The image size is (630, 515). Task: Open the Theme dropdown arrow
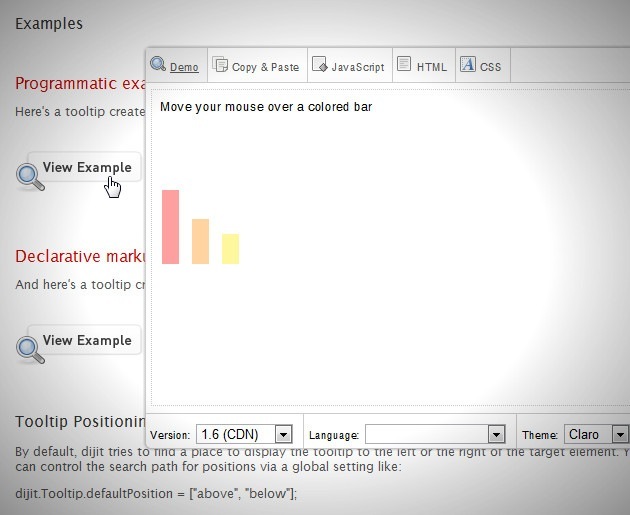pyautogui.click(x=620, y=434)
